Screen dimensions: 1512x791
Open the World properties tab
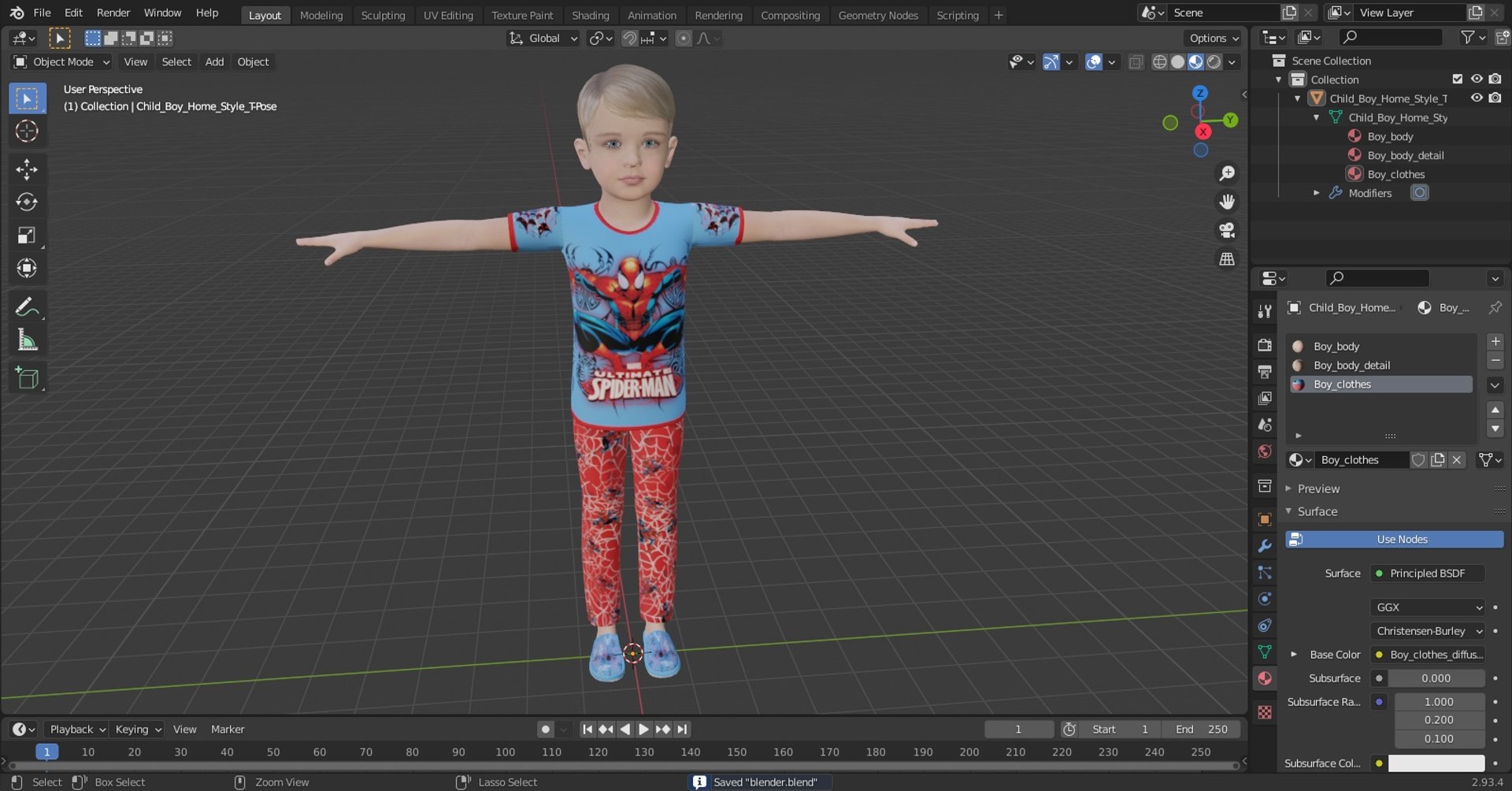click(x=1265, y=451)
